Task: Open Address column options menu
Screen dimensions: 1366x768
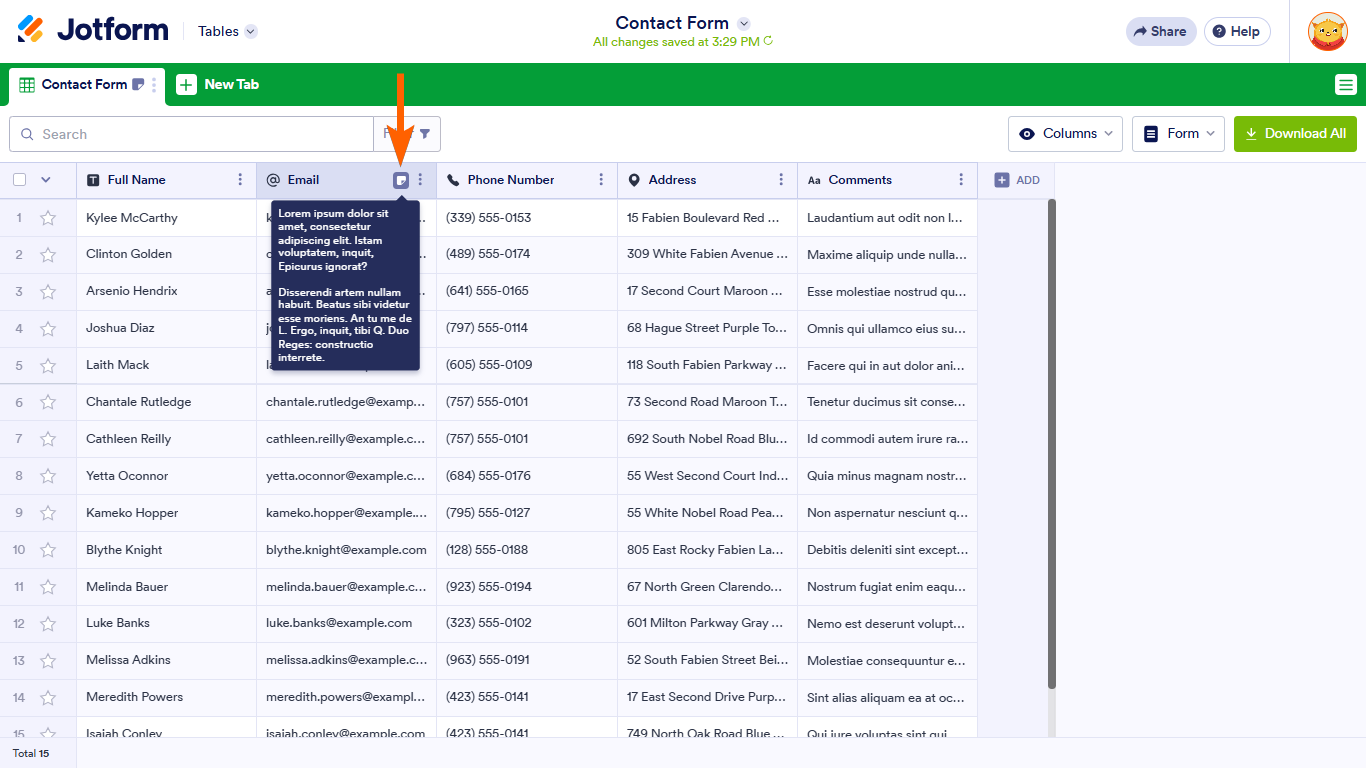Action: pyautogui.click(x=781, y=180)
